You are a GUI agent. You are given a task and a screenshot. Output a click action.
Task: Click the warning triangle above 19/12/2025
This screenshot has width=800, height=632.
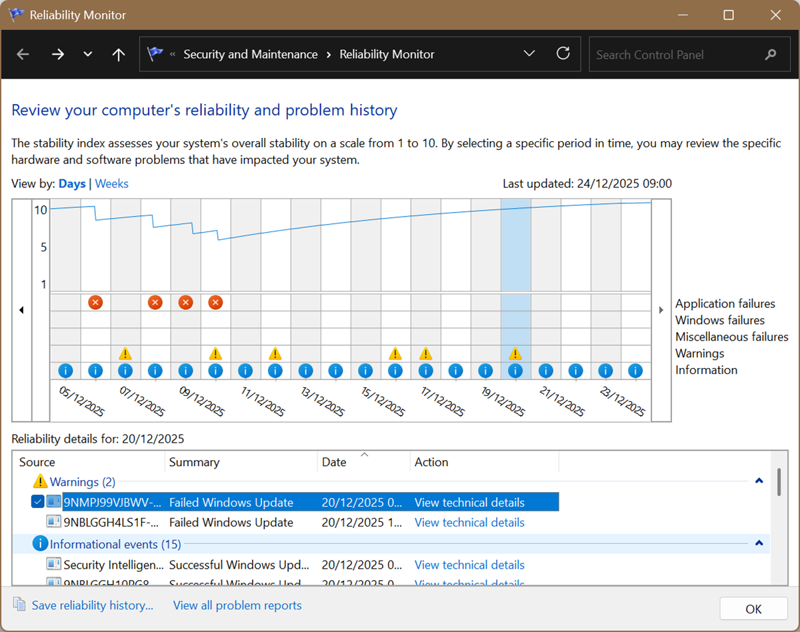click(515, 353)
